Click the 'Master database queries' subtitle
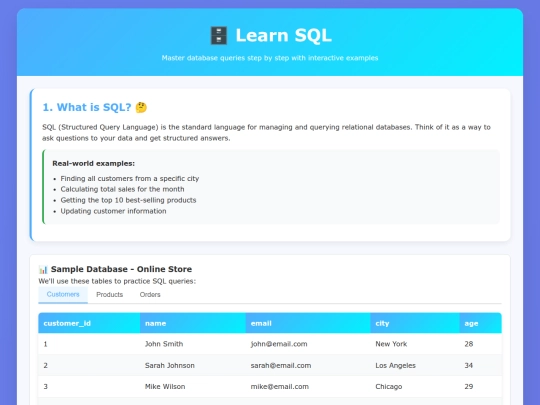540x405 pixels. tap(270, 58)
